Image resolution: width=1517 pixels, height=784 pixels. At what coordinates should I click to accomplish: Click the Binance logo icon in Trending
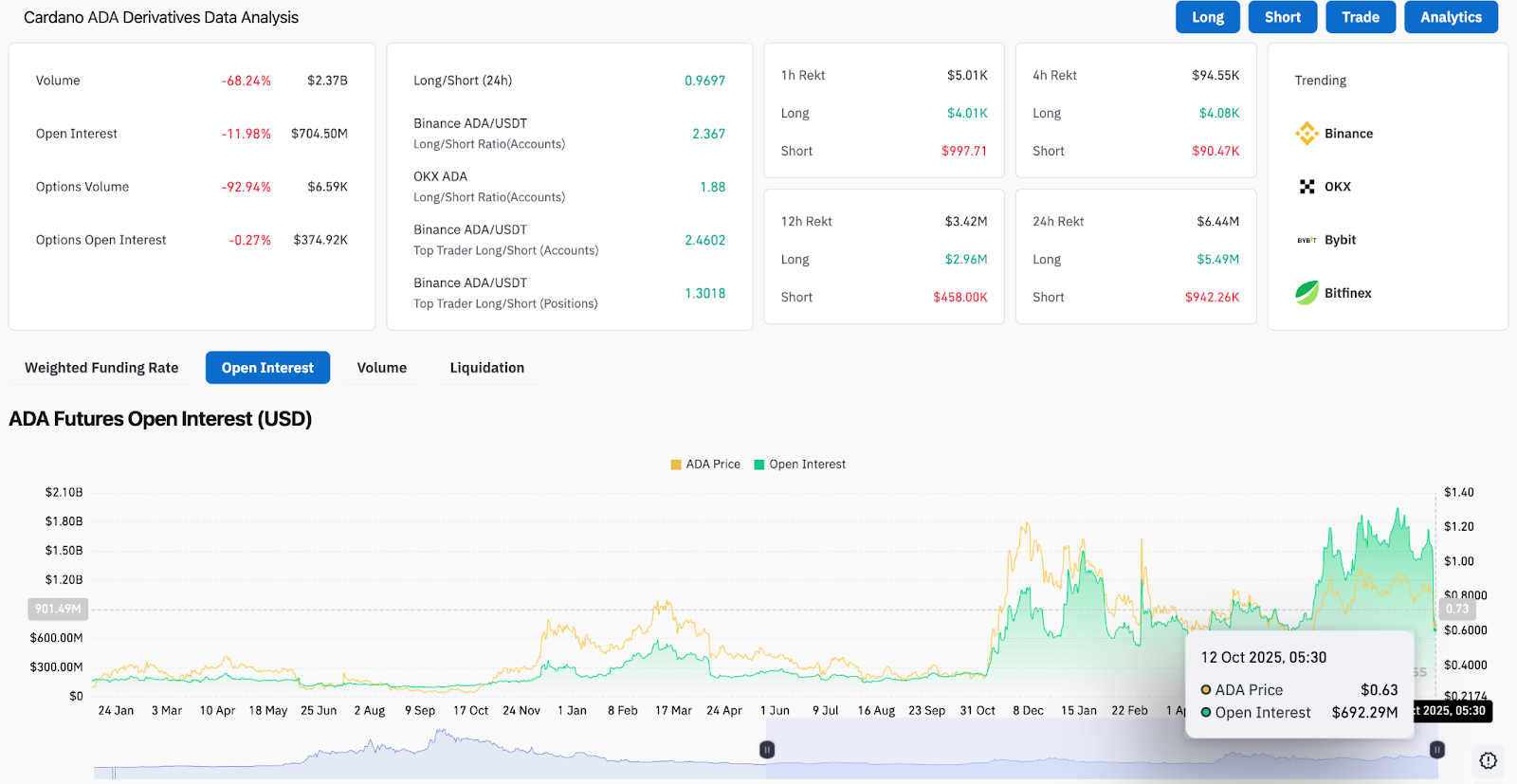pyautogui.click(x=1307, y=134)
